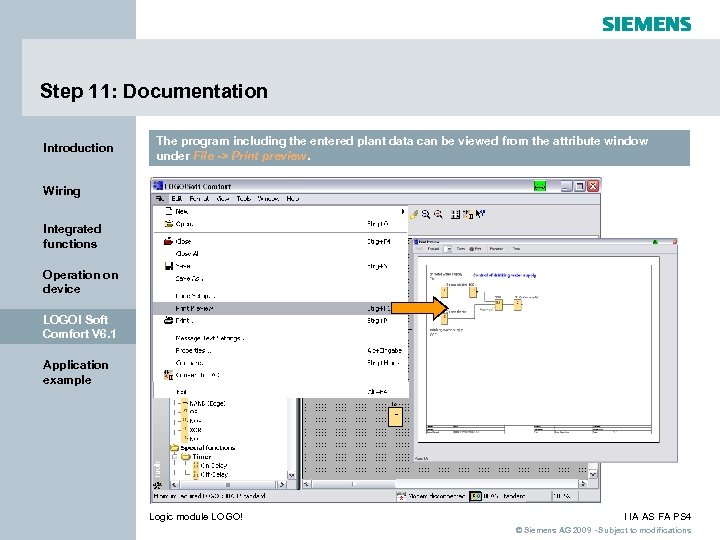
Task: Go to Introduction slide section
Action: 78,148
